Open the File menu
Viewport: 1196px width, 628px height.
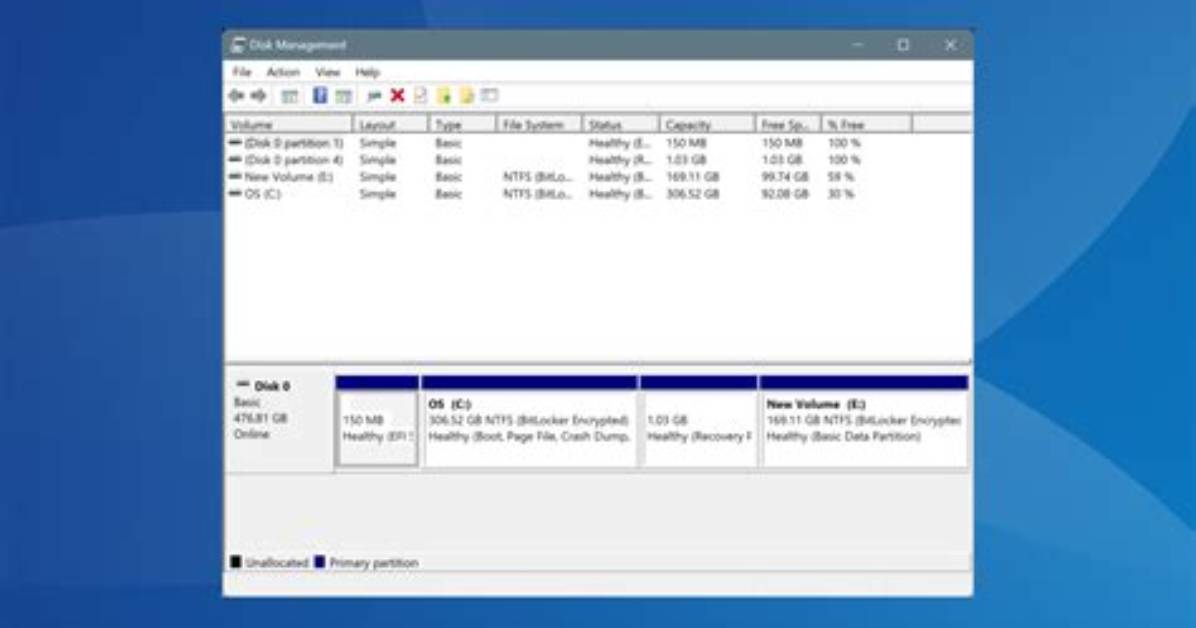point(242,72)
